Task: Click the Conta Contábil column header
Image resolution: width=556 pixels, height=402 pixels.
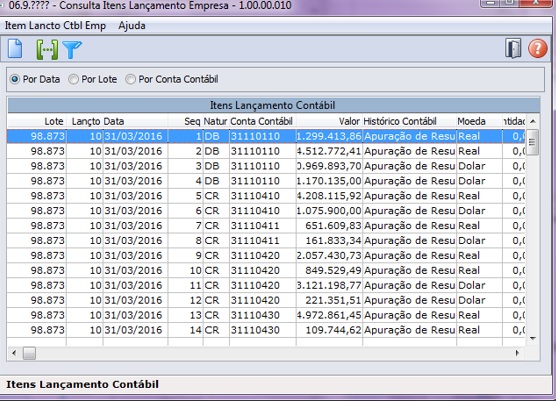Action: 262,121
